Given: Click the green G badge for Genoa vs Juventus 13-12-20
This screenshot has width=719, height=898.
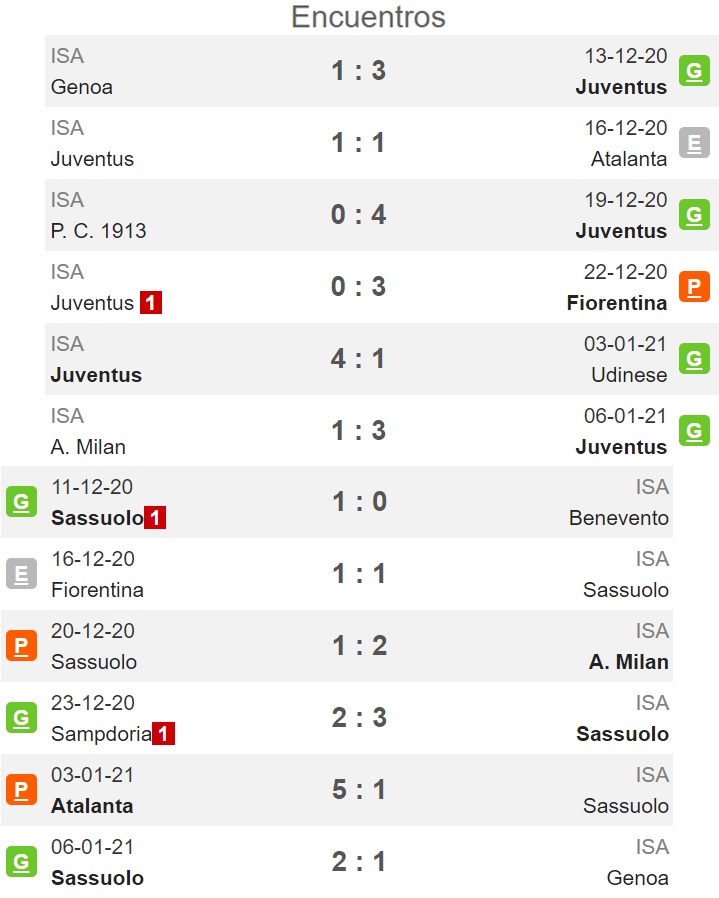Looking at the screenshot, I should click(x=694, y=71).
